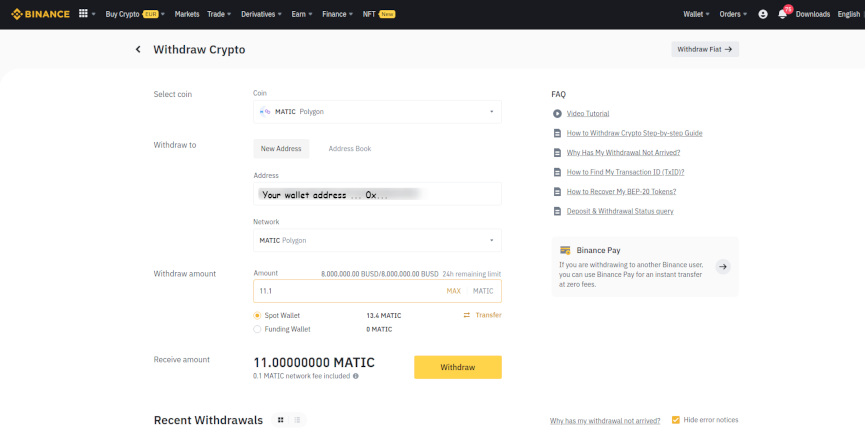Screen dimensions: 865x439
Task: Open the notifications bell icon
Action: point(782,14)
